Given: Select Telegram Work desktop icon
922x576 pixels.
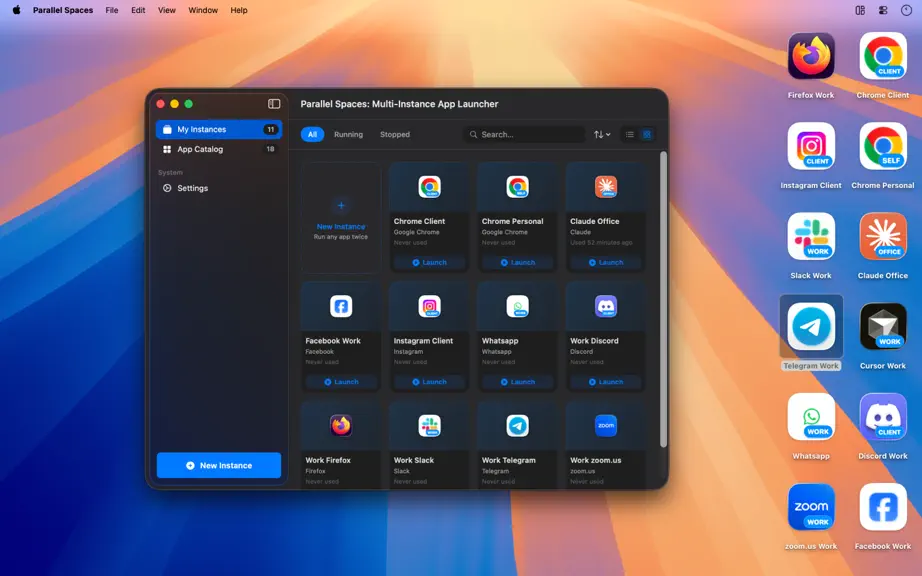Looking at the screenshot, I should click(x=811, y=327).
